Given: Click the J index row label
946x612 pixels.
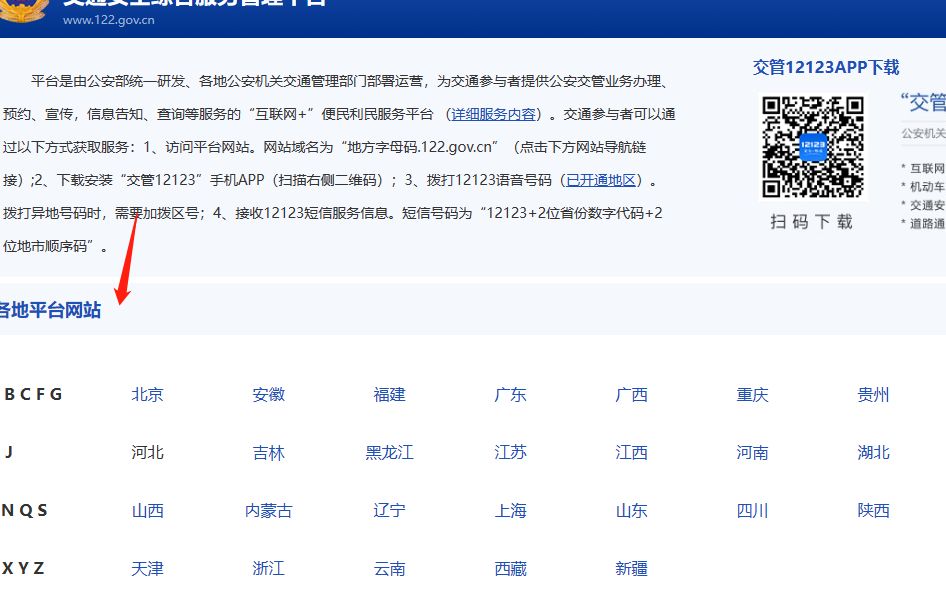Looking at the screenshot, I should [x=8, y=451].
